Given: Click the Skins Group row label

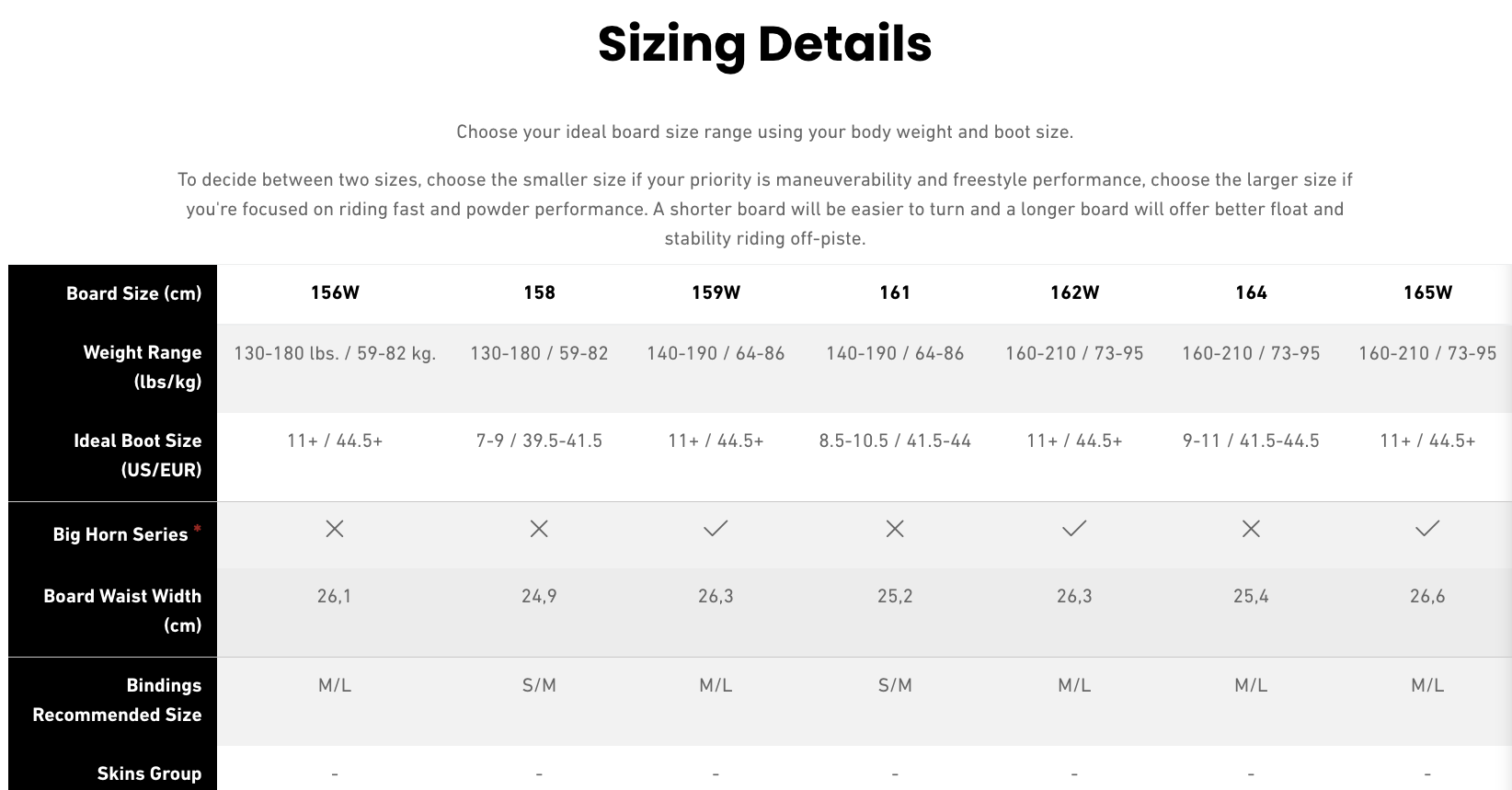Looking at the screenshot, I should click(149, 773).
